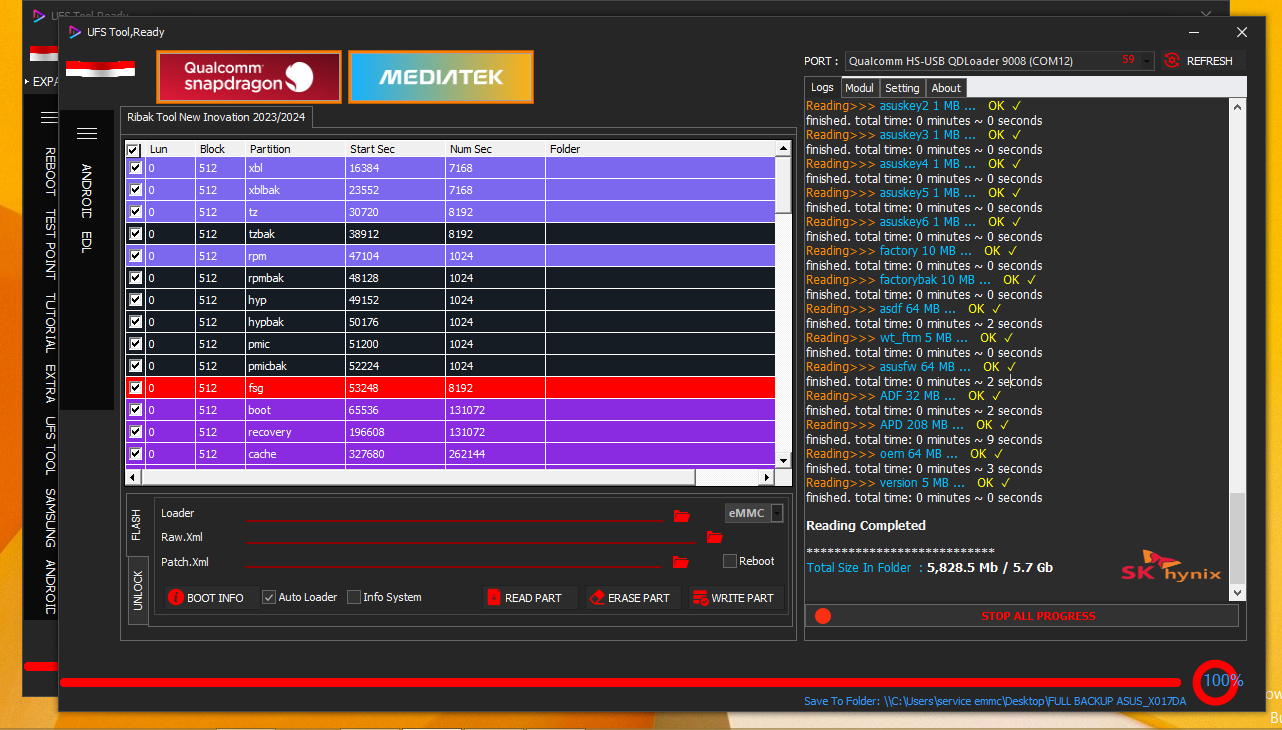The image size is (1282, 730).
Task: Open the PORT selection dropdown
Action: click(x=1145, y=61)
